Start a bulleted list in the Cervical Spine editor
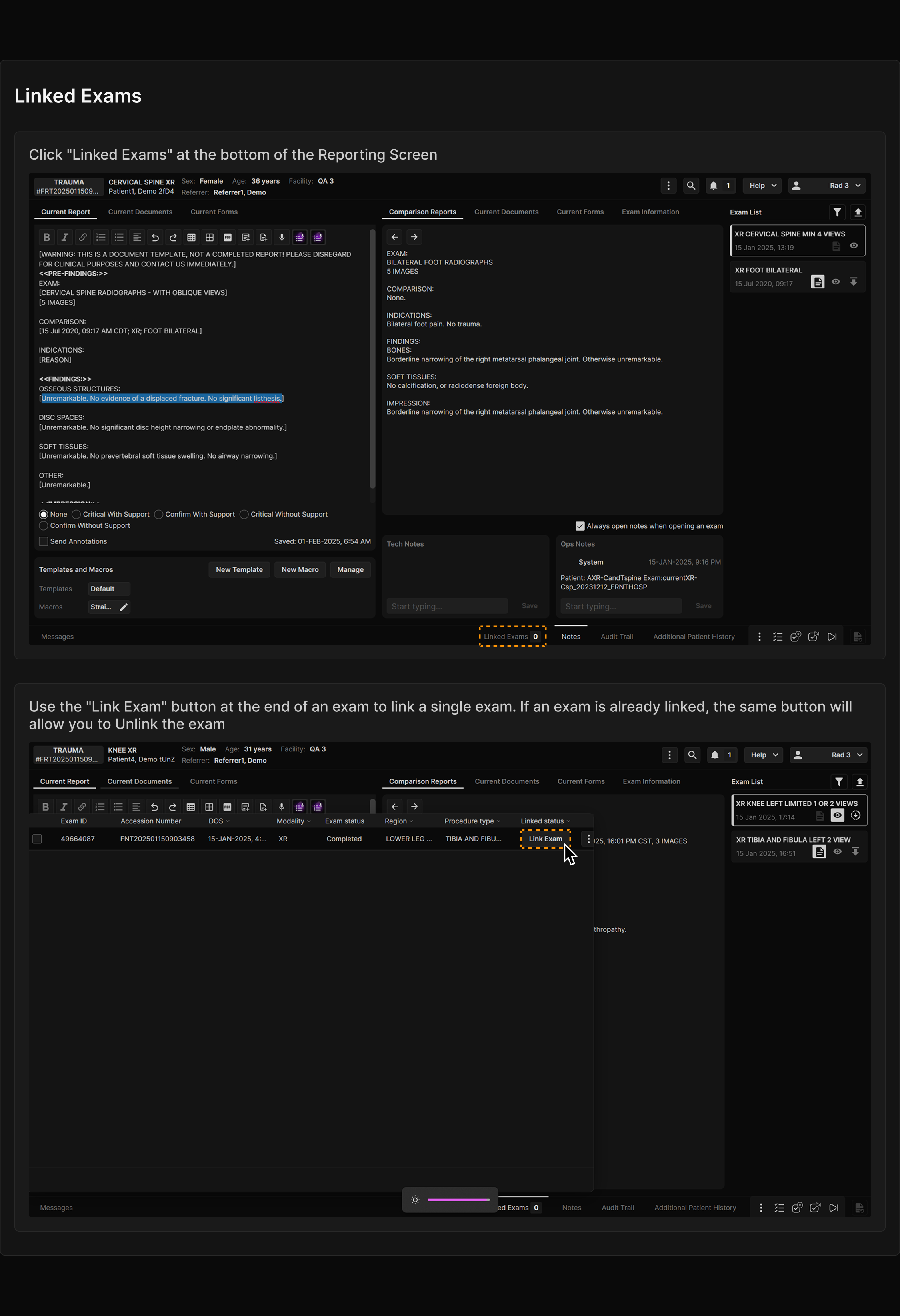This screenshot has width=900, height=1316. click(119, 237)
